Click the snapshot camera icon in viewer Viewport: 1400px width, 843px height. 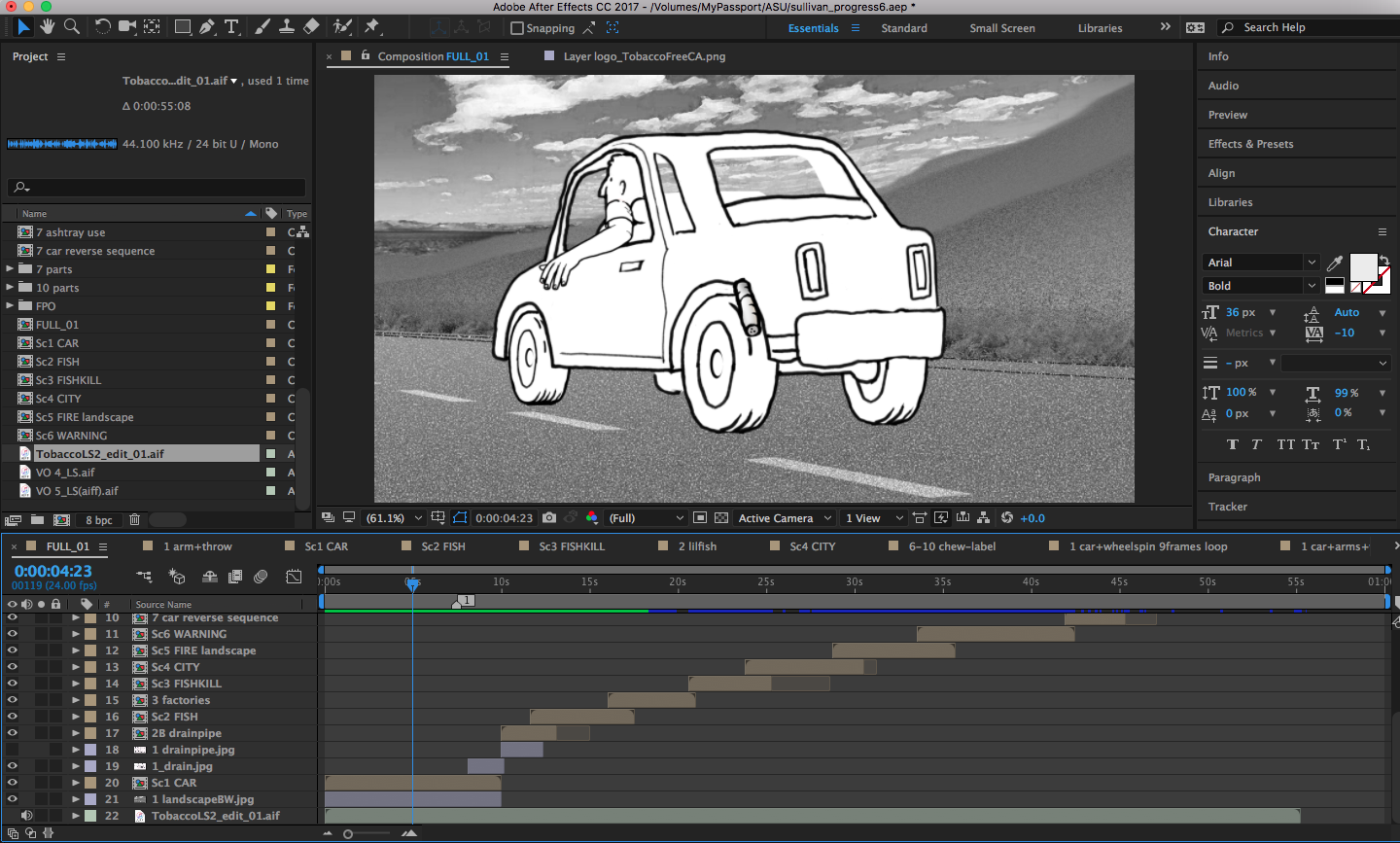(x=549, y=518)
